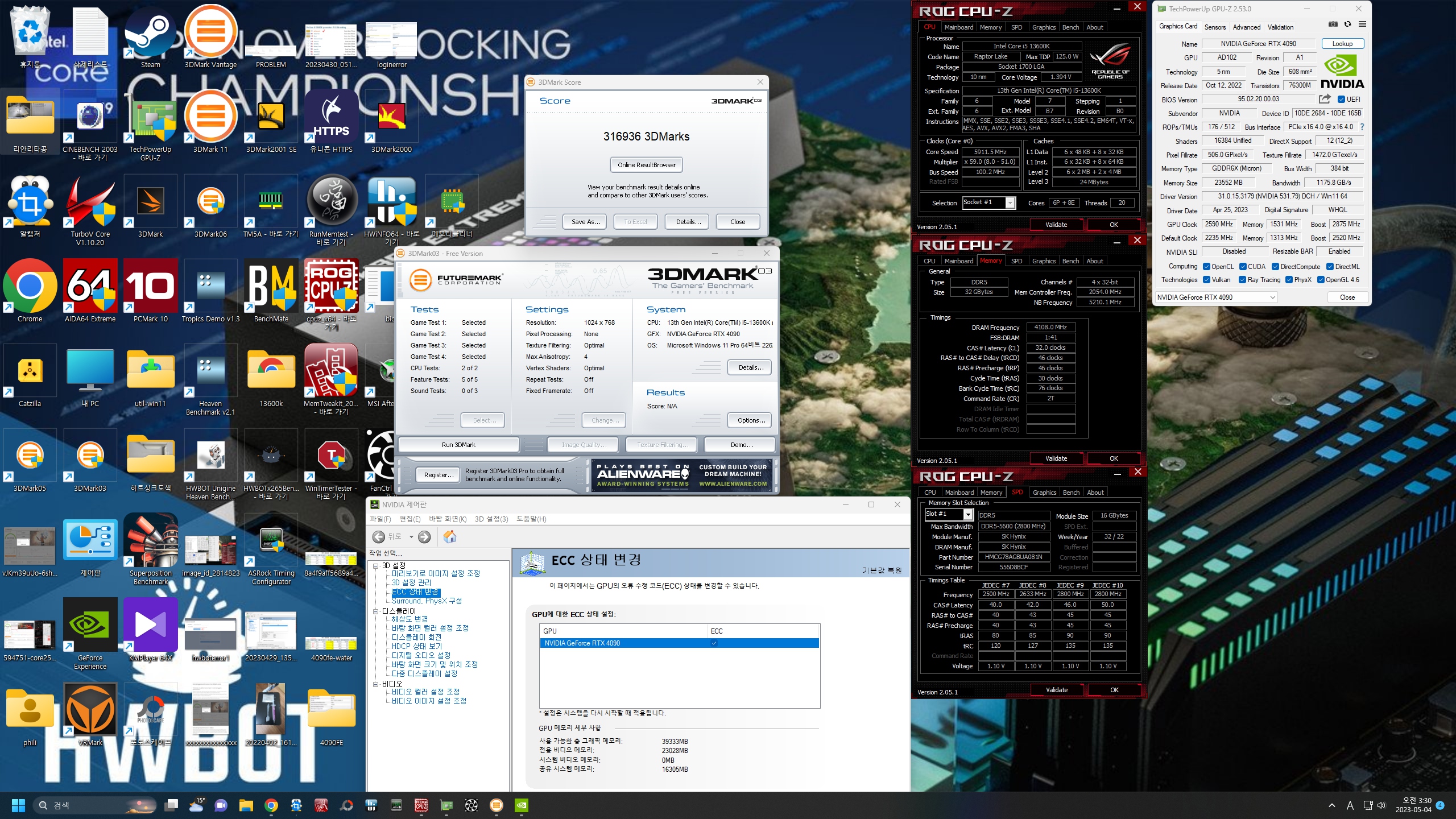
Task: Toggle the UEFI checkbox in GPU-Z
Action: [1341, 99]
